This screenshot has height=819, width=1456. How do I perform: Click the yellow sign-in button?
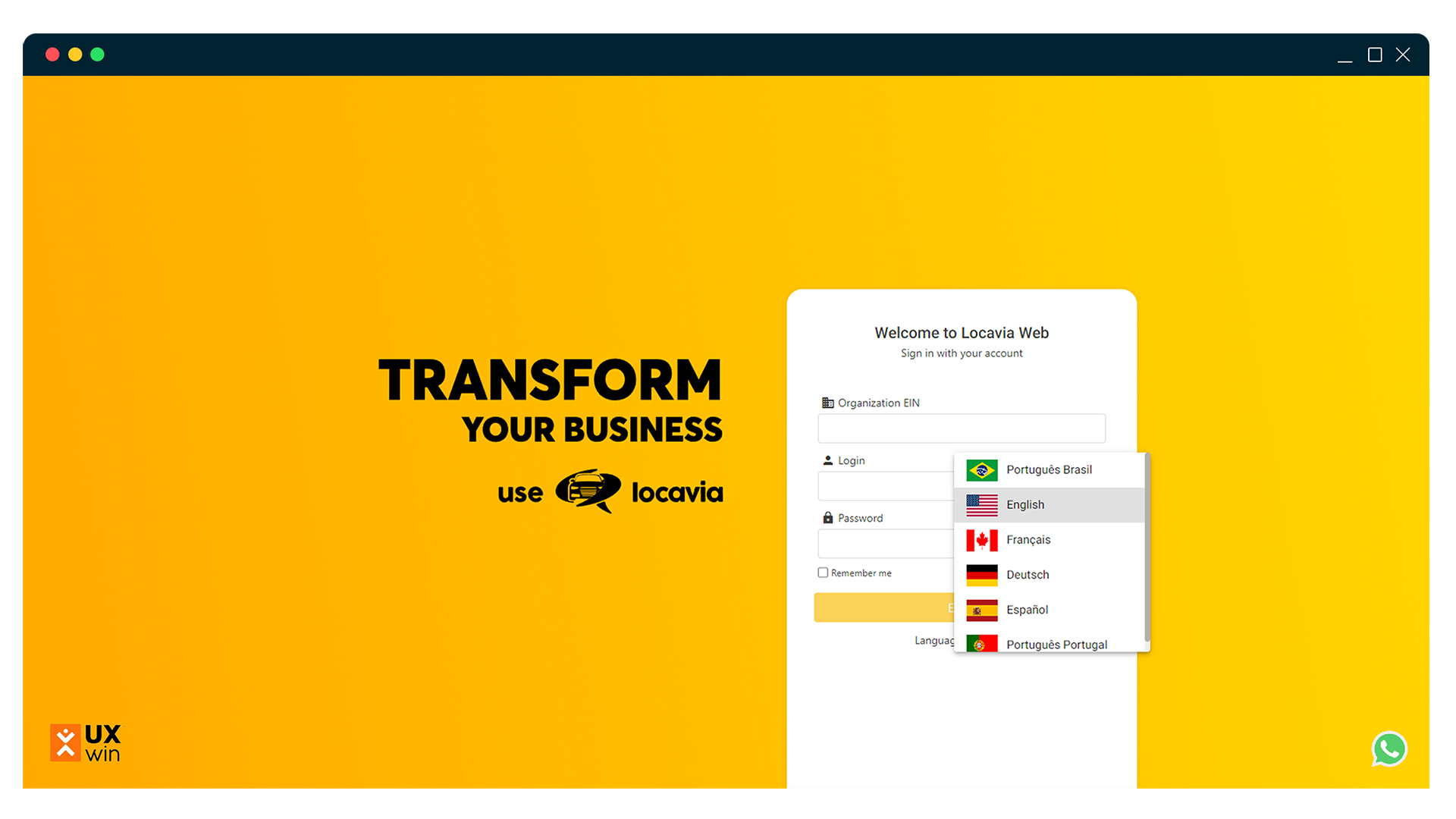(884, 607)
